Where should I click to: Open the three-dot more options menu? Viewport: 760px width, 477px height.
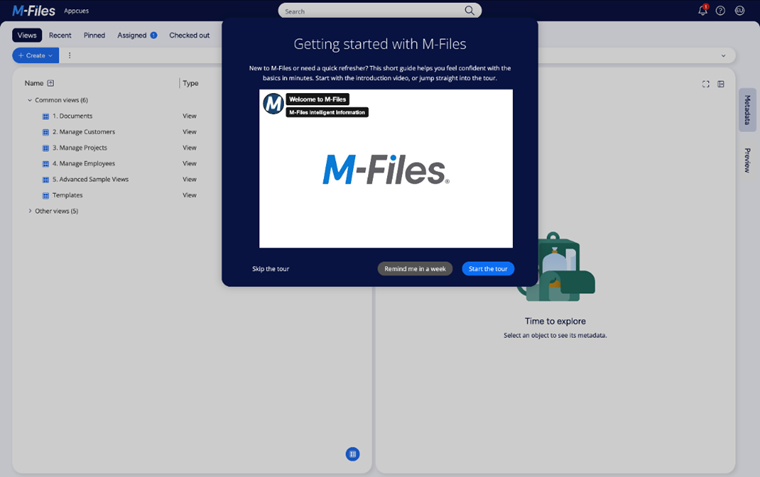tap(69, 55)
